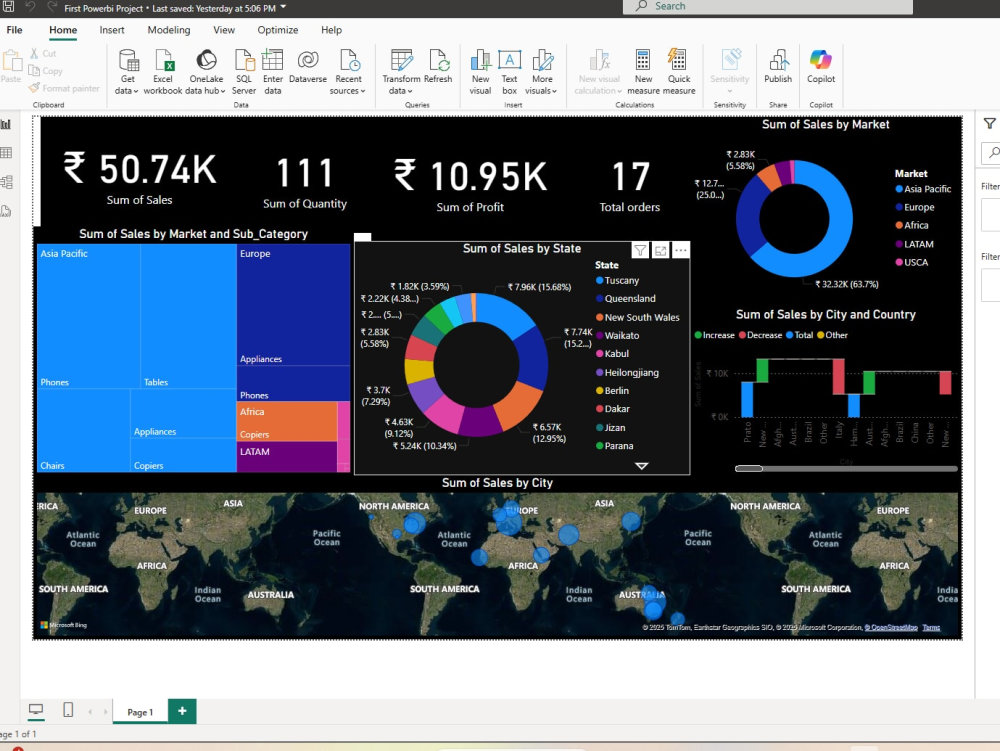
Task: Click the OneLake data hub icon
Action: (x=206, y=61)
